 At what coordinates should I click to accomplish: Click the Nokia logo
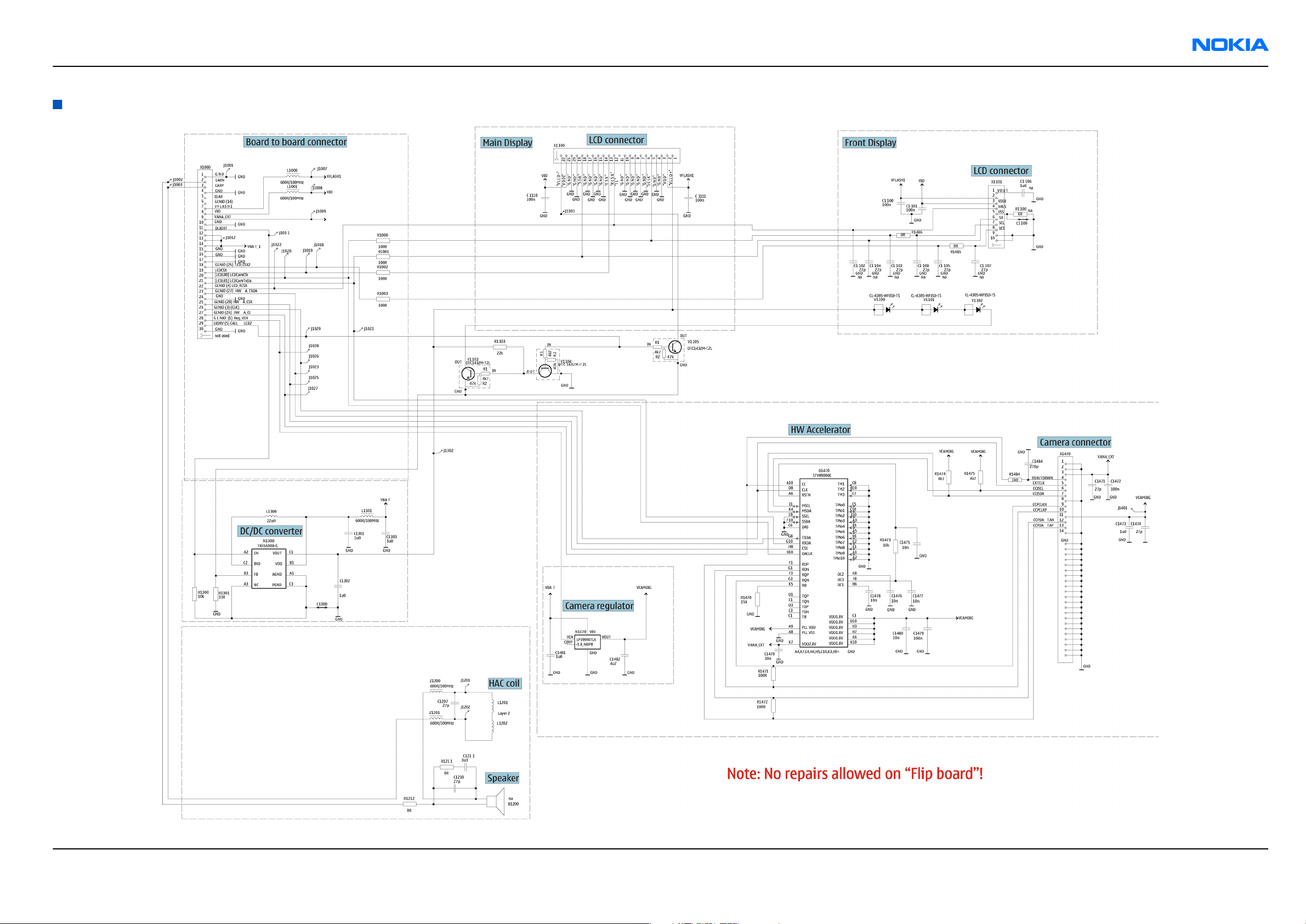pos(1230,45)
